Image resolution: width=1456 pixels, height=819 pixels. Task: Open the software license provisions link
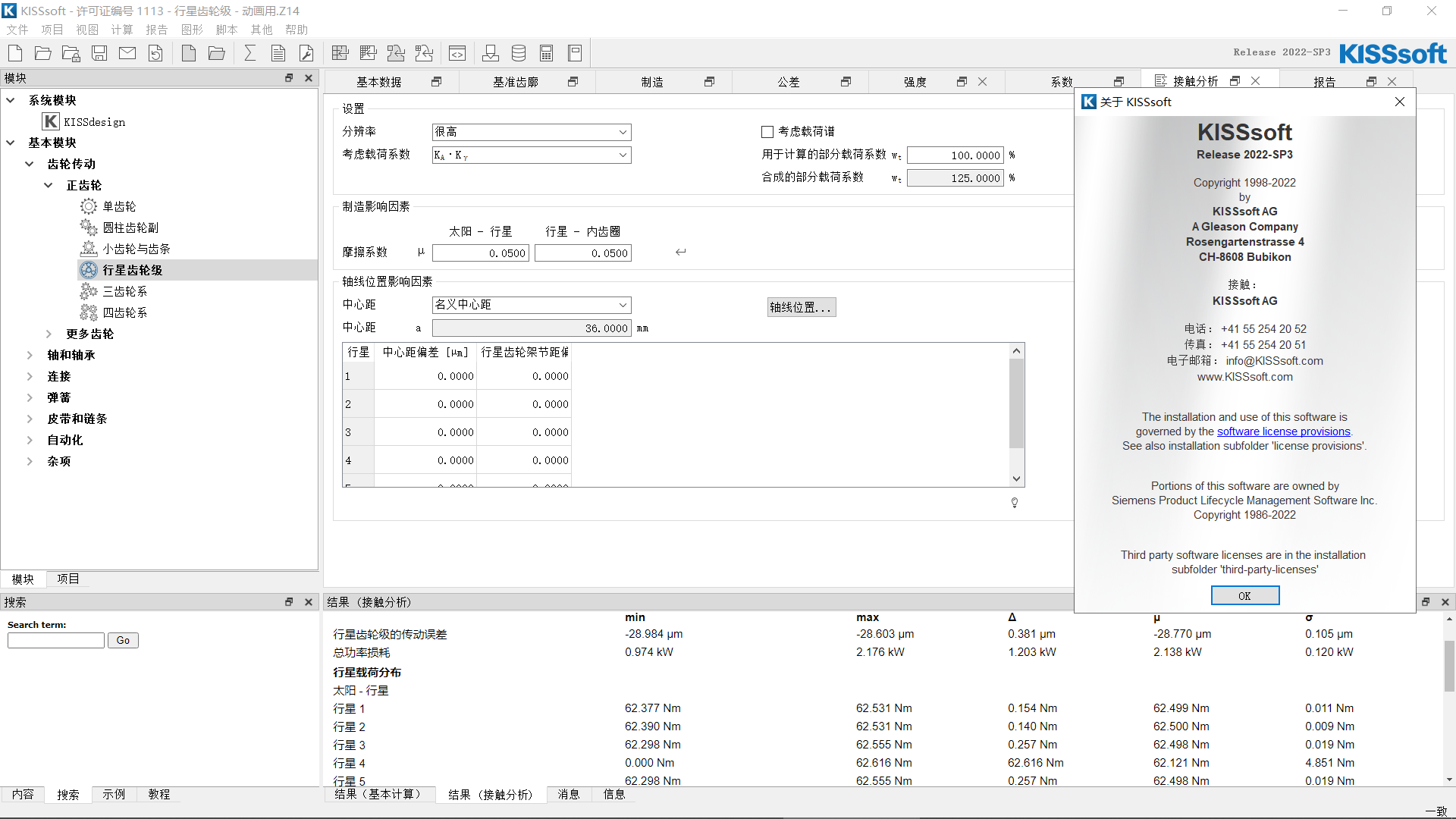click(x=1284, y=431)
